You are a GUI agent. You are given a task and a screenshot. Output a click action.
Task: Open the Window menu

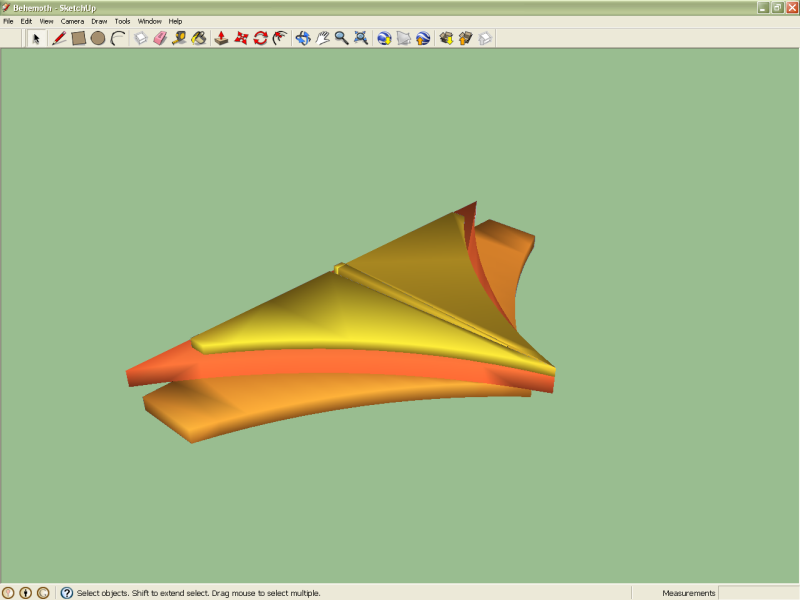[x=149, y=21]
